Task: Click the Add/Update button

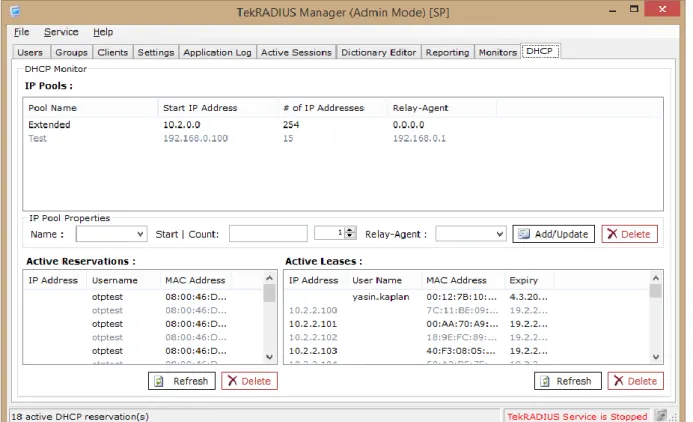Action: pos(553,234)
